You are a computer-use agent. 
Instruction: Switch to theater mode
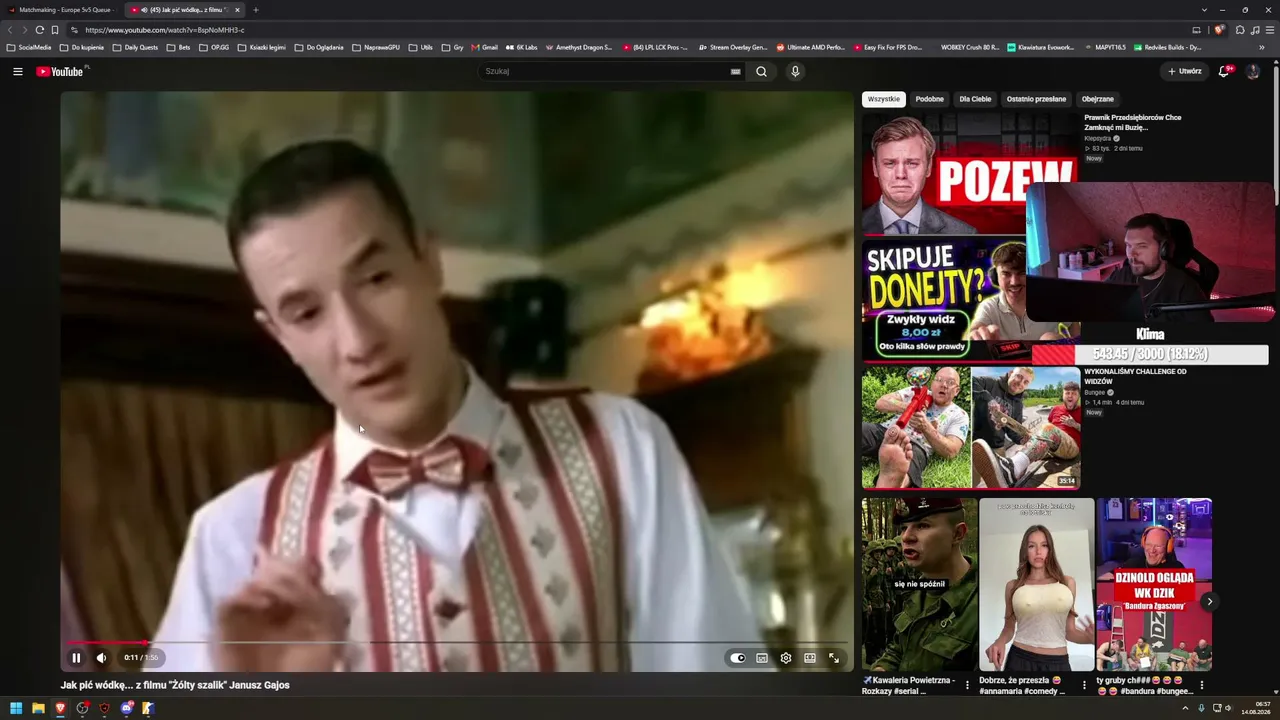tap(810, 658)
